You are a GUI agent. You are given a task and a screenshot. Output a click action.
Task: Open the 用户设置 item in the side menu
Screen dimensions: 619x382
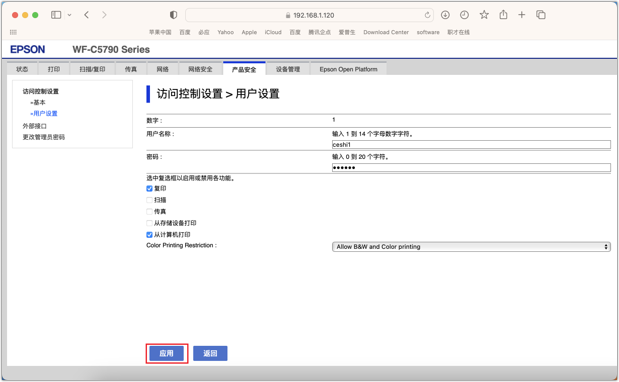tap(44, 113)
